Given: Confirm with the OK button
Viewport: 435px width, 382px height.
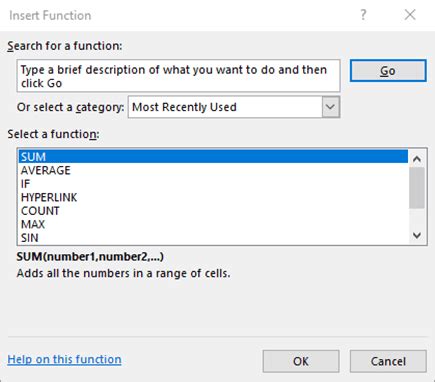Looking at the screenshot, I should click(x=301, y=361).
